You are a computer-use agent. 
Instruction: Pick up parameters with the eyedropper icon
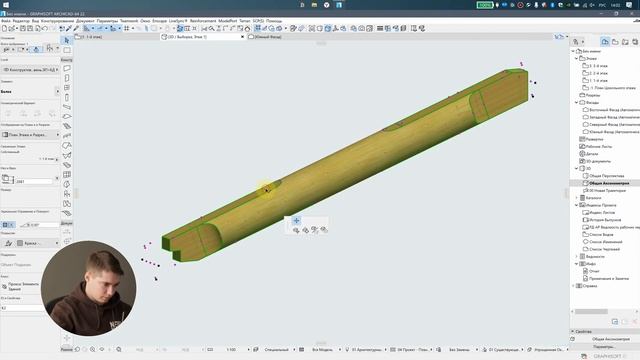point(69,28)
